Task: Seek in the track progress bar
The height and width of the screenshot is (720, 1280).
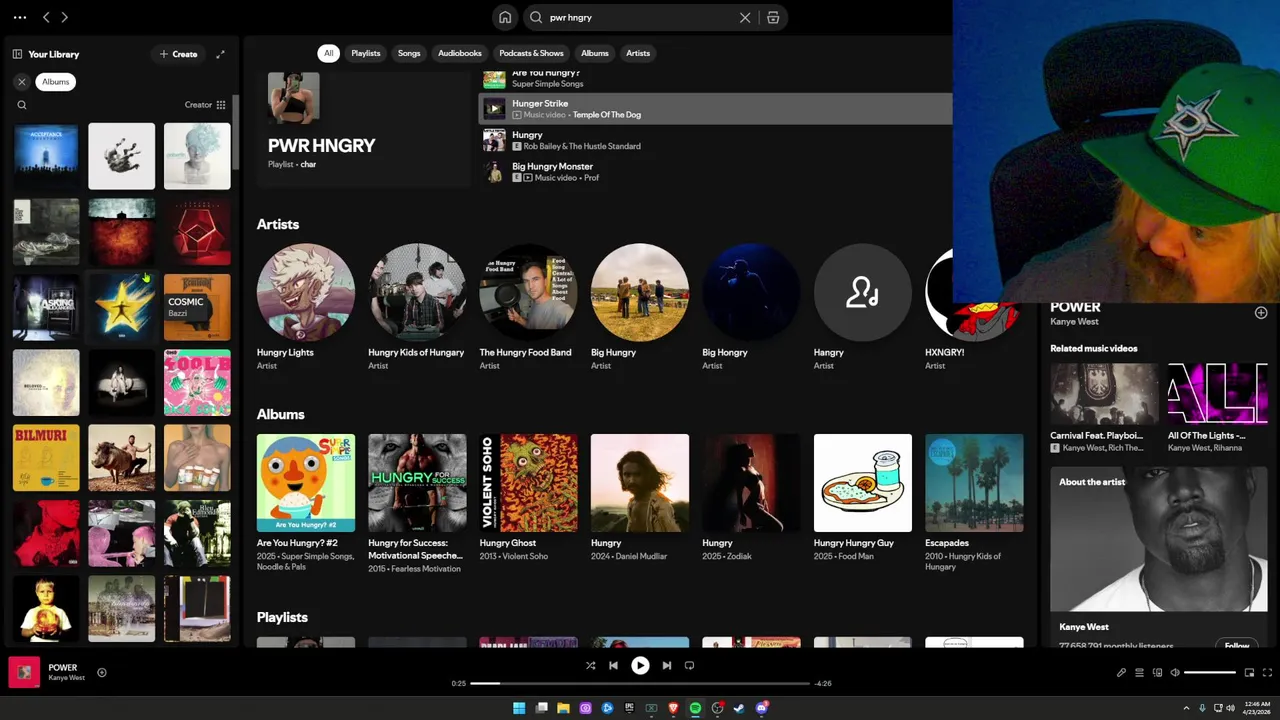Action: [640, 683]
